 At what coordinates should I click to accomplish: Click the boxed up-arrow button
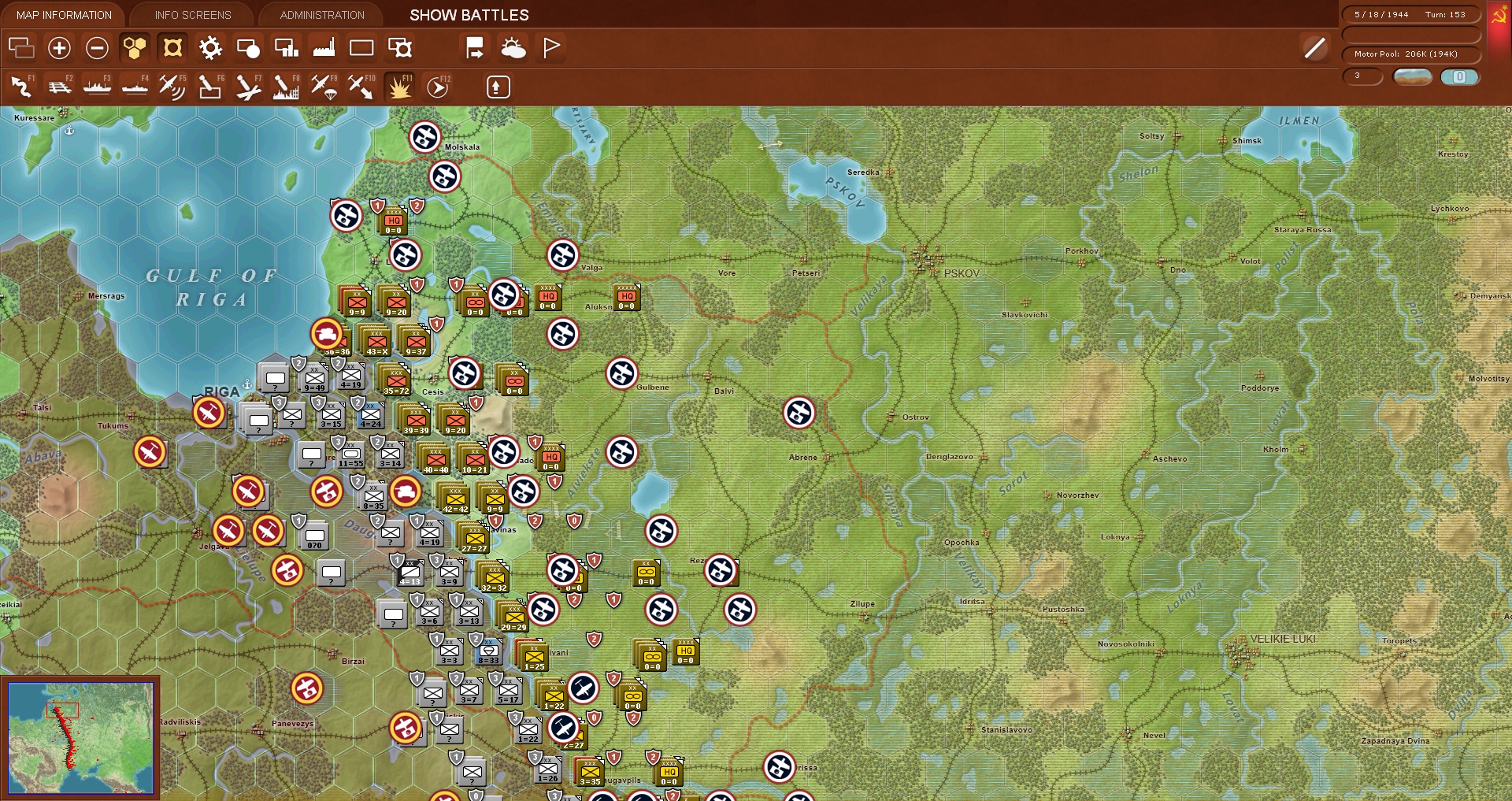point(498,87)
